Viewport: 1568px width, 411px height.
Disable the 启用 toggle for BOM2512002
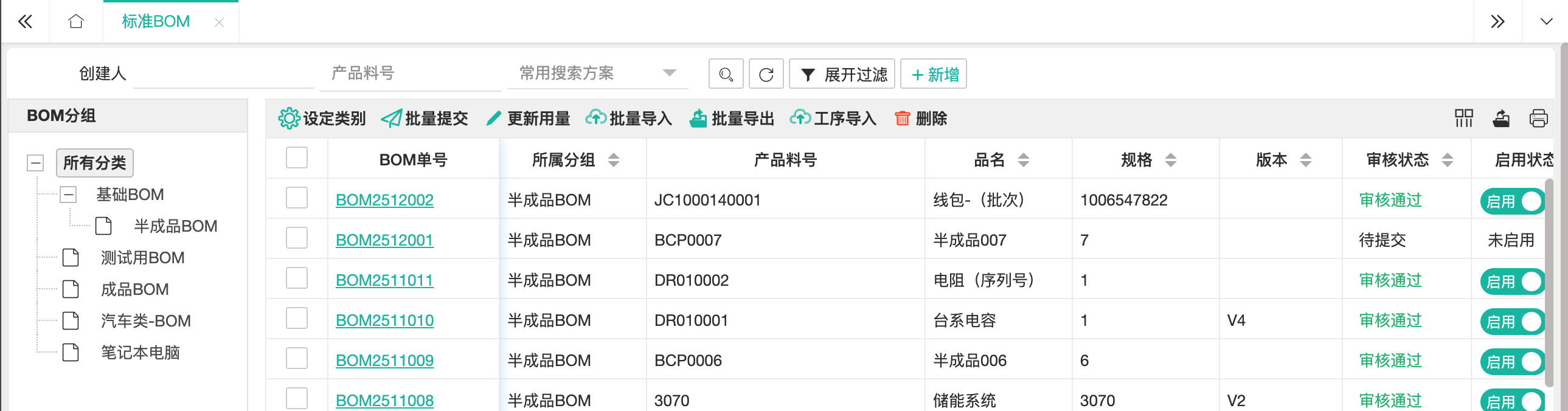(1513, 201)
